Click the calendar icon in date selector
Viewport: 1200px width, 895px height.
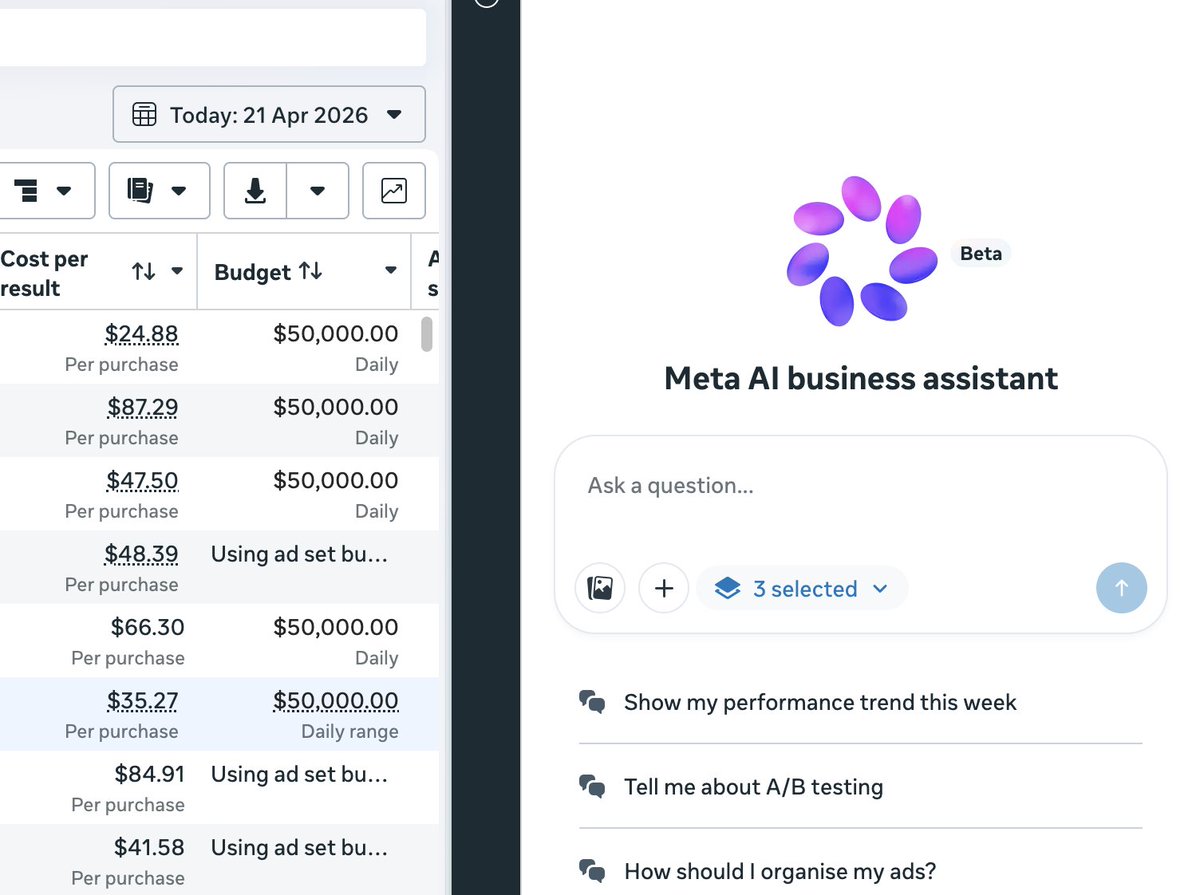click(144, 115)
